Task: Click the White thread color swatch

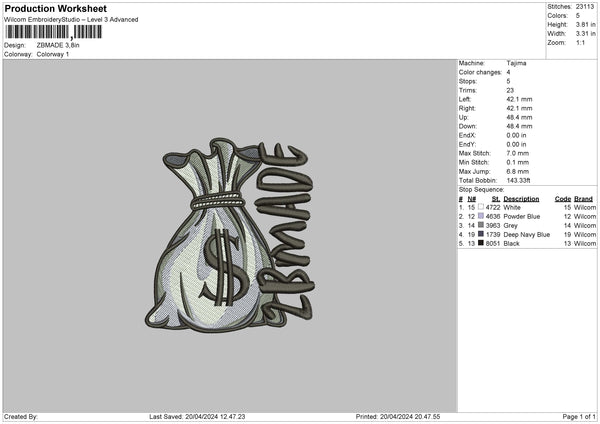Action: point(481,207)
